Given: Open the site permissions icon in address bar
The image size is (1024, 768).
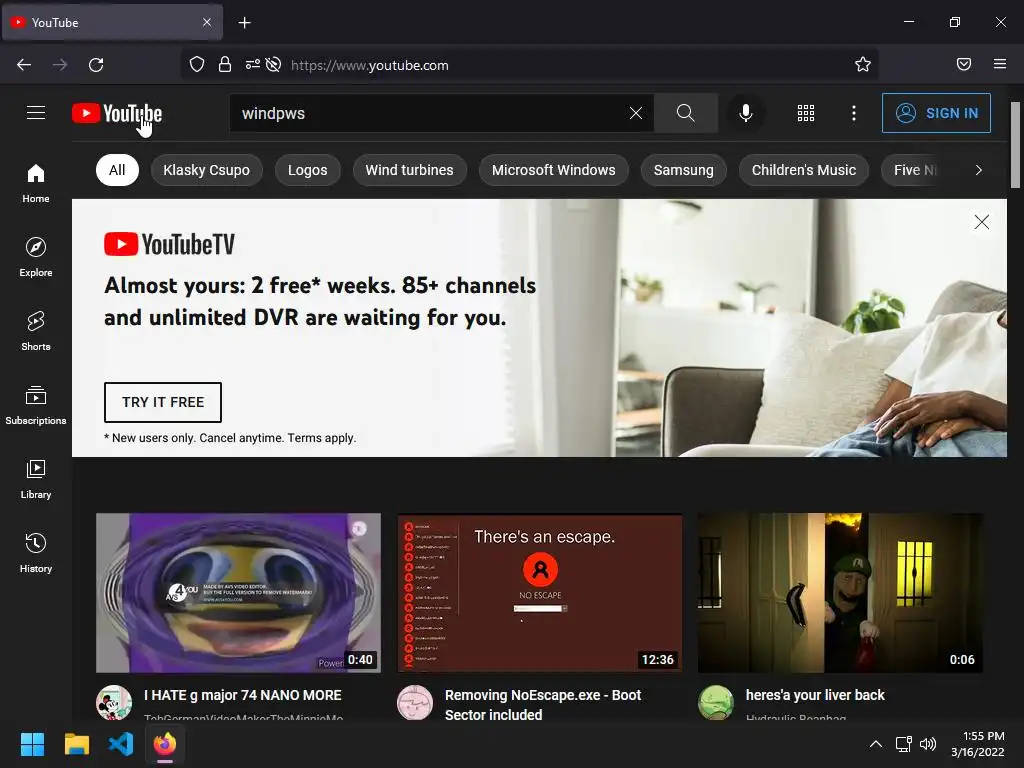Looking at the screenshot, I should tap(252, 65).
